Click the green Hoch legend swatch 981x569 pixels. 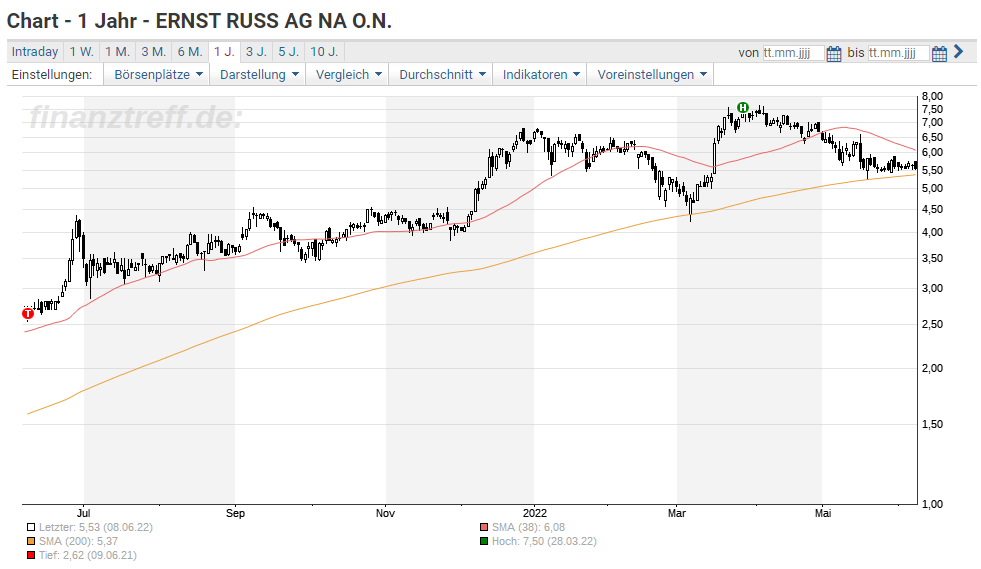484,541
